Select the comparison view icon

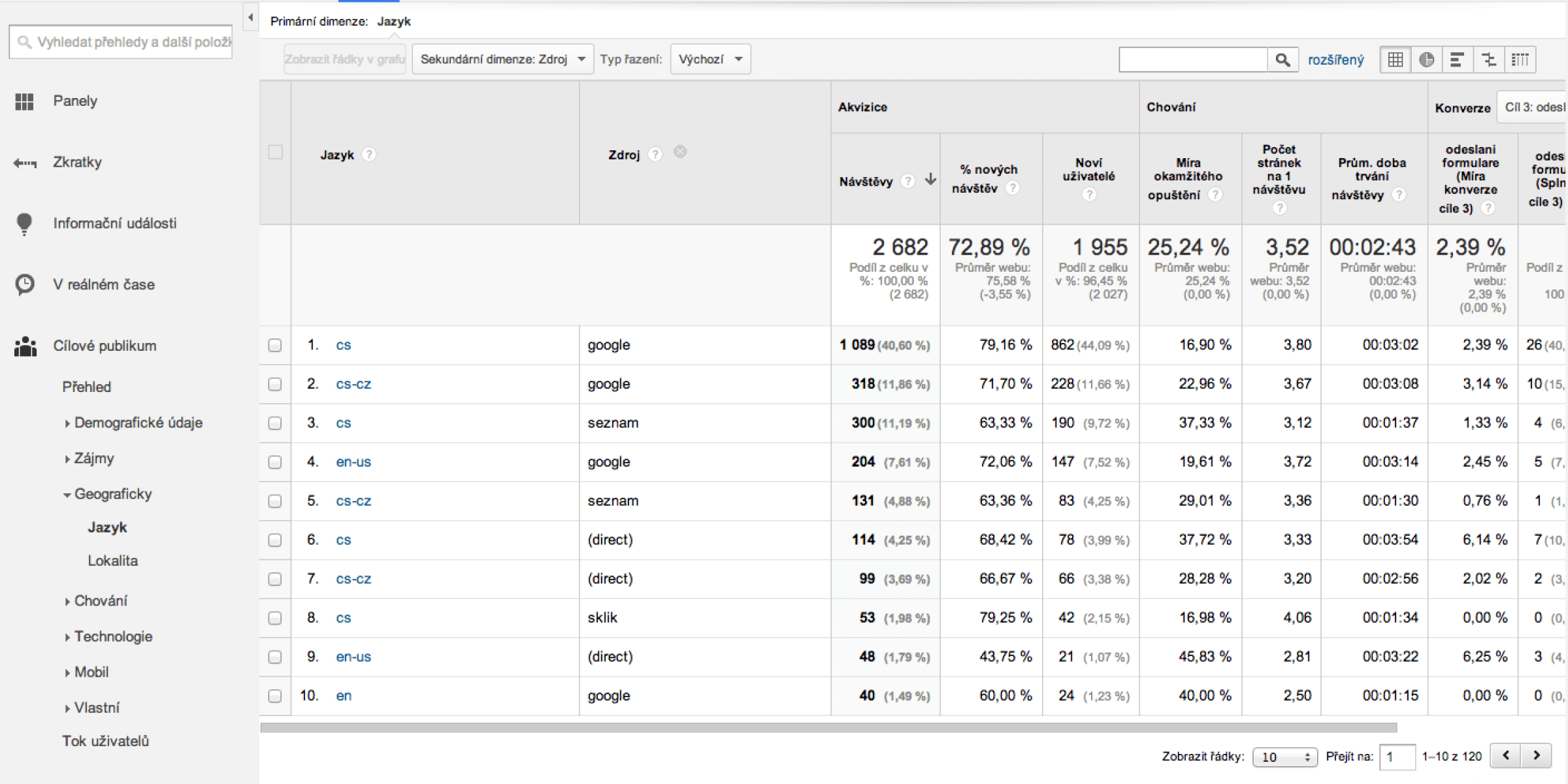pyautogui.click(x=1489, y=59)
